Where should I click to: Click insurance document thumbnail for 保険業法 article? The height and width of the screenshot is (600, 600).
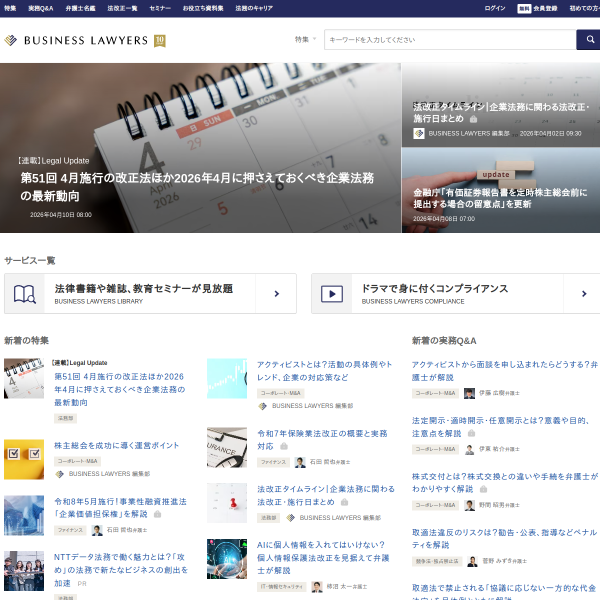tap(227, 447)
